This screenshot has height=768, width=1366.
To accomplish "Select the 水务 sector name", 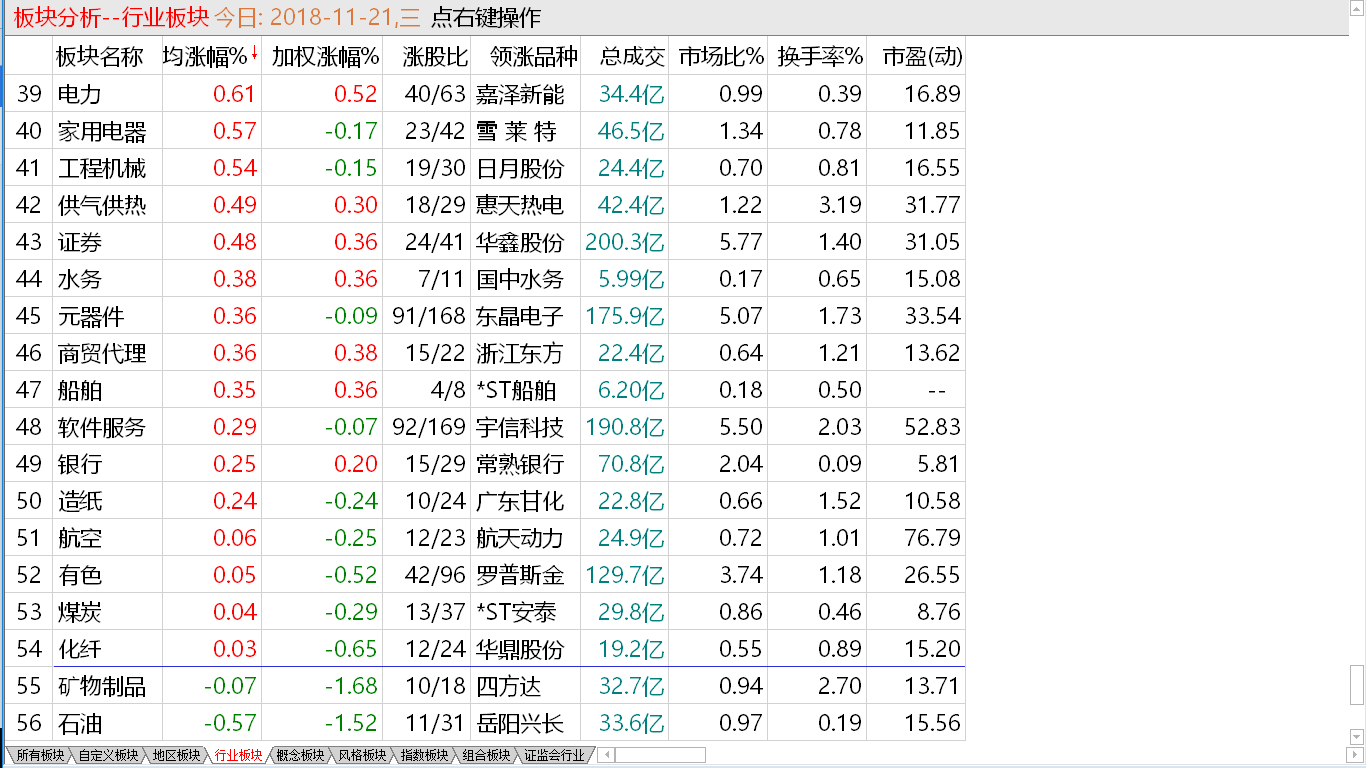I will click(x=79, y=279).
